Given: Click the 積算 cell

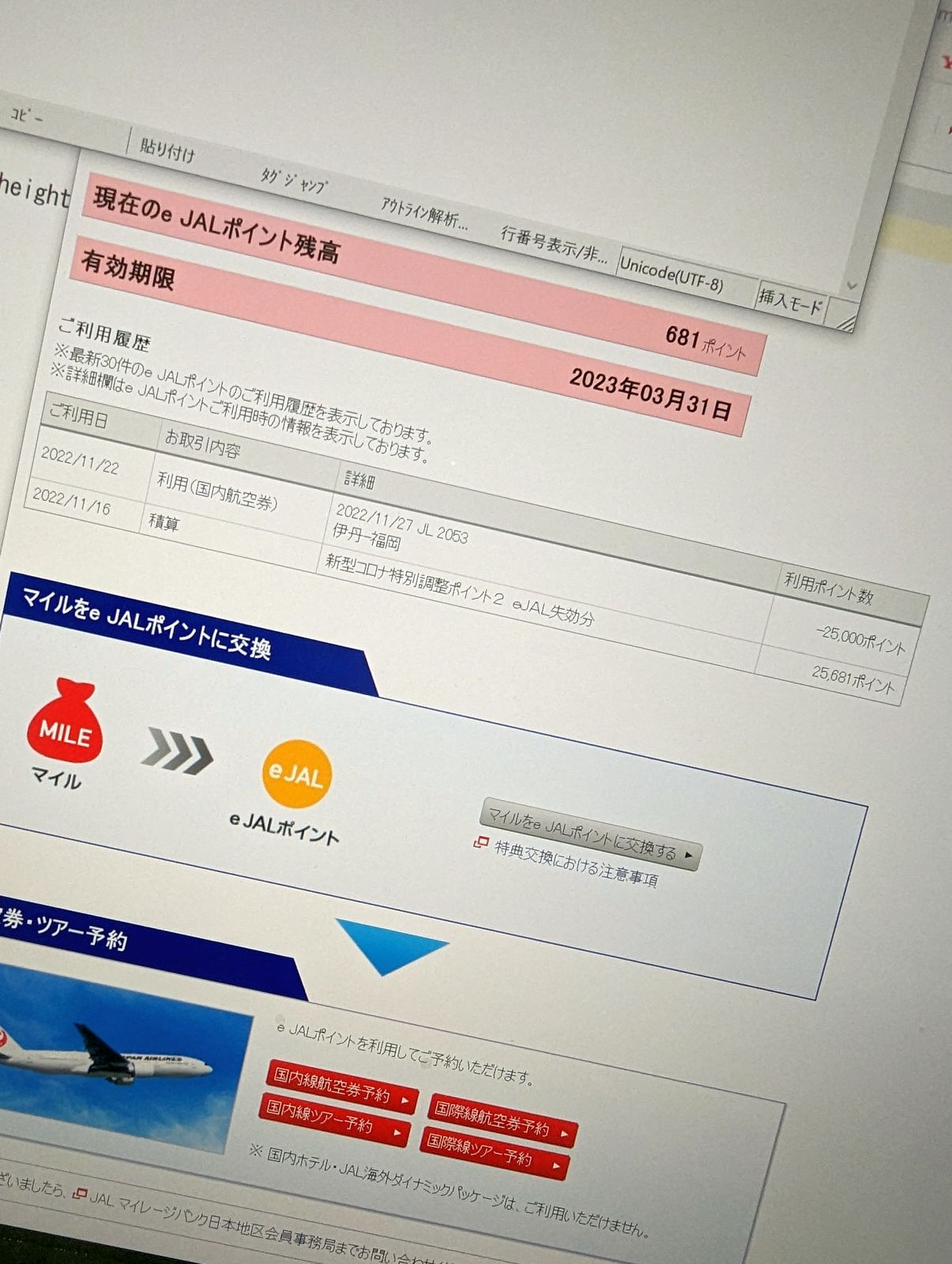Looking at the screenshot, I should (164, 522).
